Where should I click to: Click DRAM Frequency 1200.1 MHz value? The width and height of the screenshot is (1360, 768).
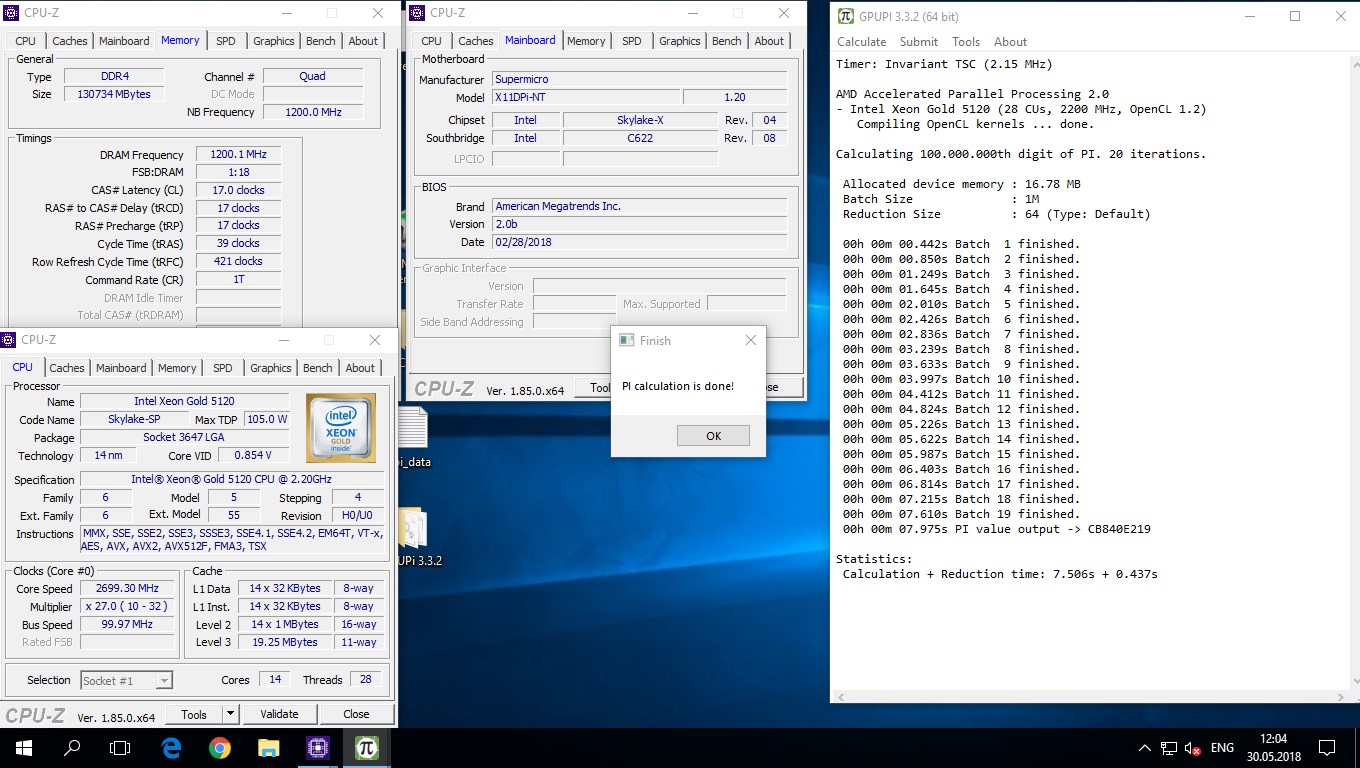pos(239,155)
